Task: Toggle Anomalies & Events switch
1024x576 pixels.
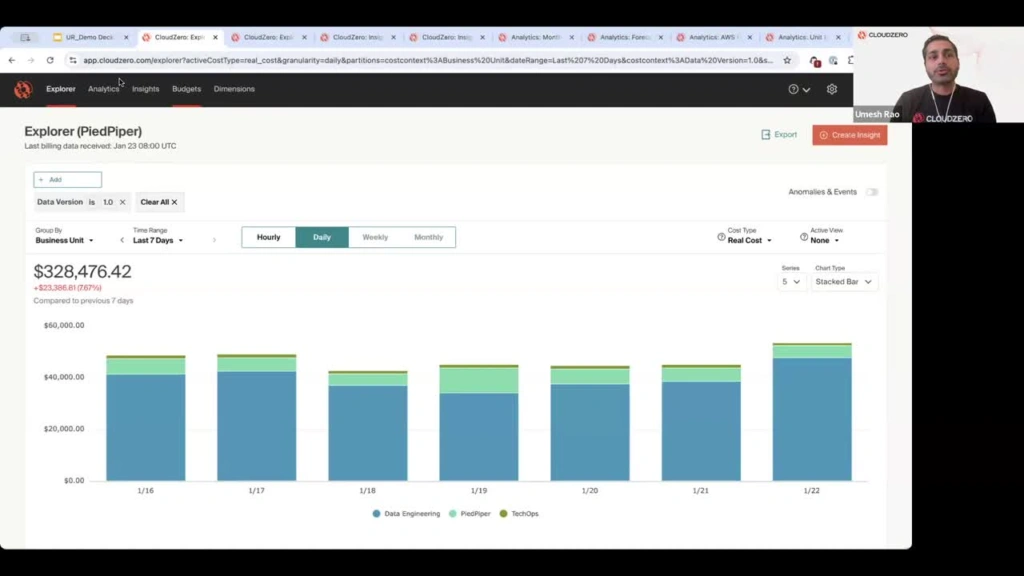Action: click(x=872, y=192)
